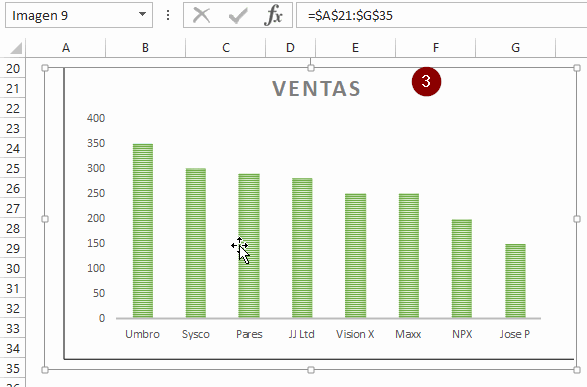Click the JJ Ltd axis label
587x387 pixels.
[x=301, y=334]
